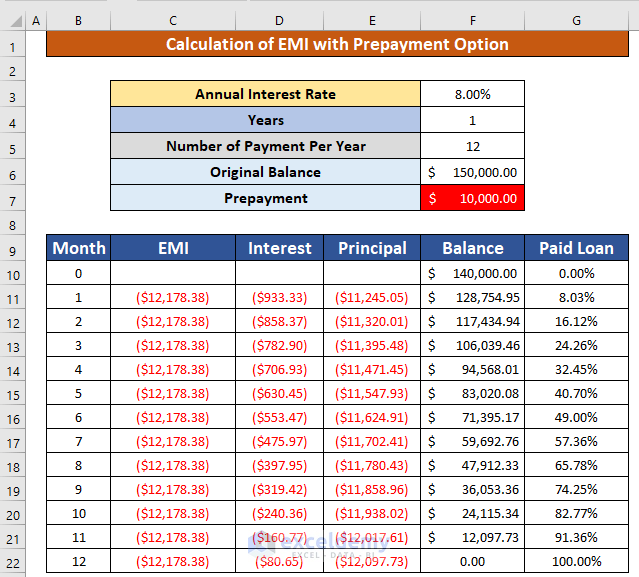Select the 'Annual Interest Rate' label cell

tap(265, 94)
